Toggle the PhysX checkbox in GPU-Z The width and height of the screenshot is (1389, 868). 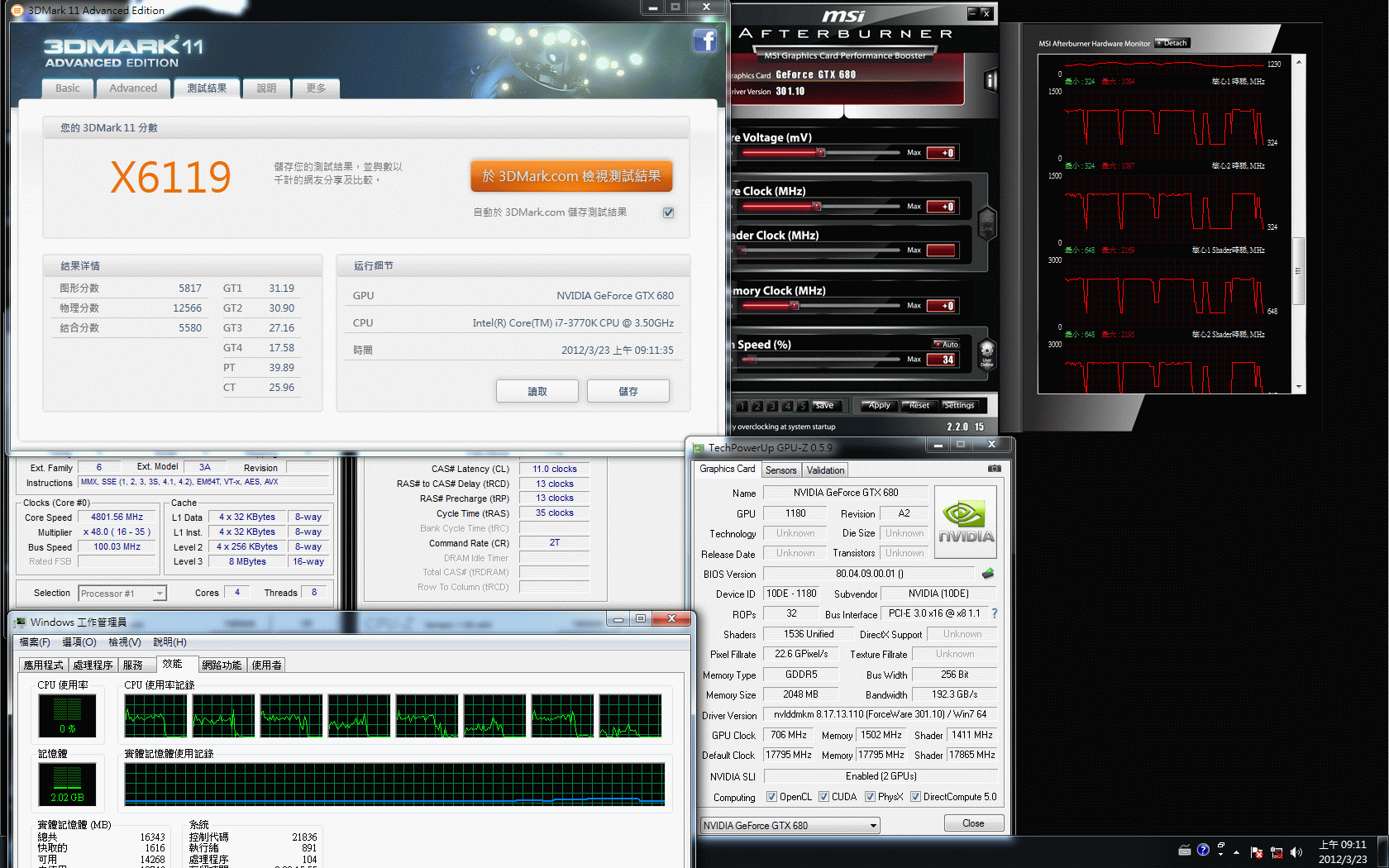pos(870,797)
